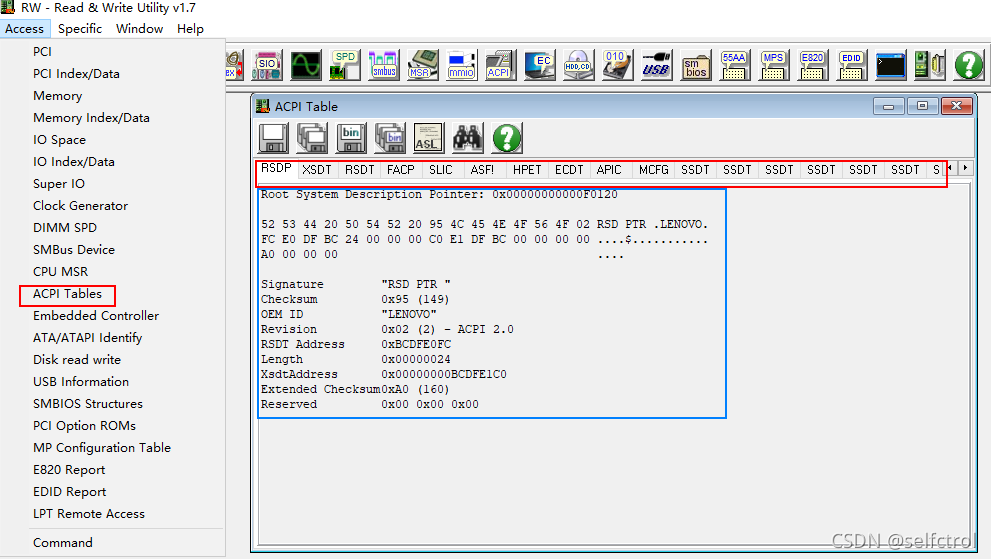
Task: Choose CPU MSR menu entry
Action: tap(61, 272)
